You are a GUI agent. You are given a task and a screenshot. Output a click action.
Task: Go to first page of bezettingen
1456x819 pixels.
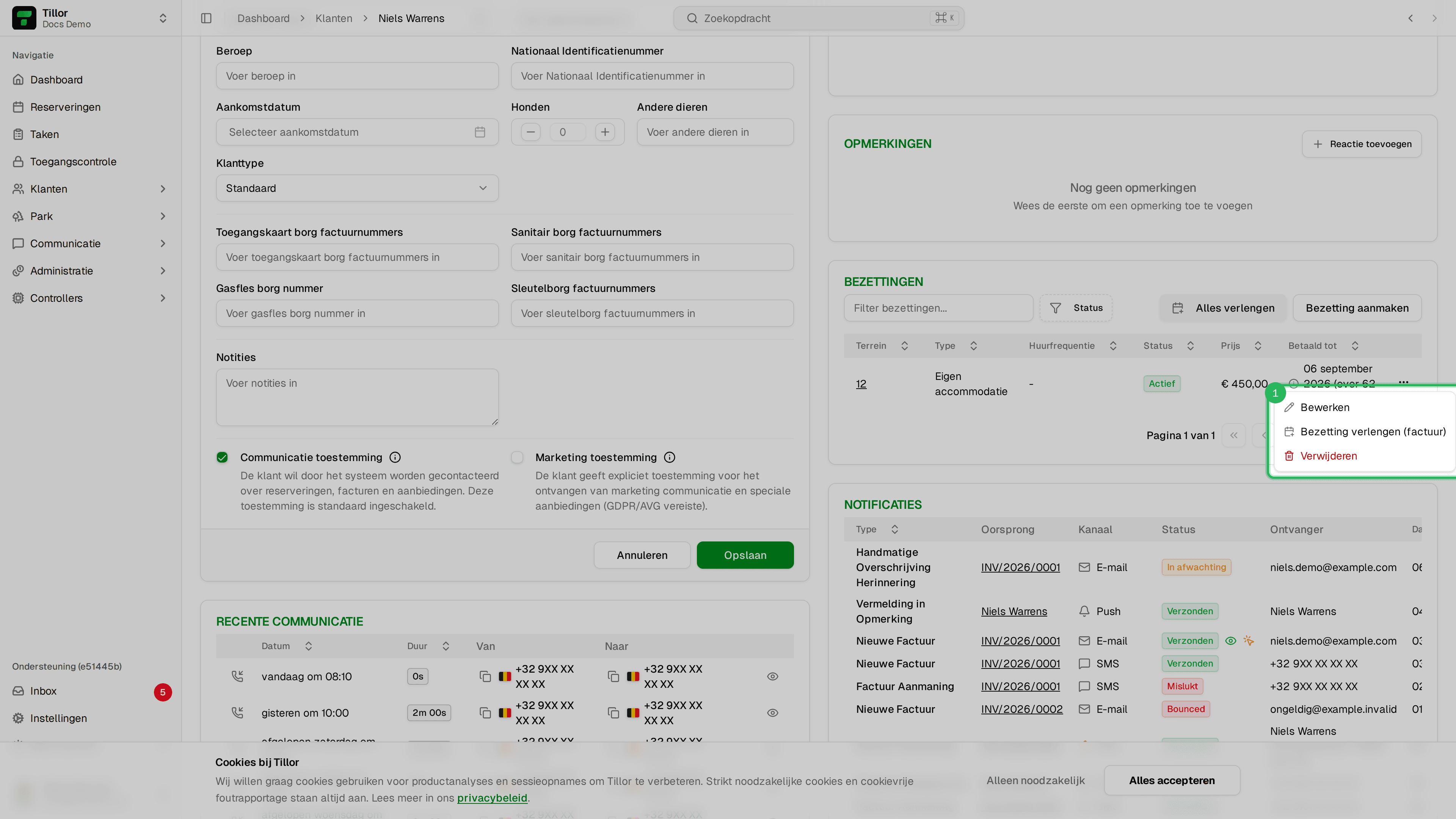pyautogui.click(x=1234, y=435)
